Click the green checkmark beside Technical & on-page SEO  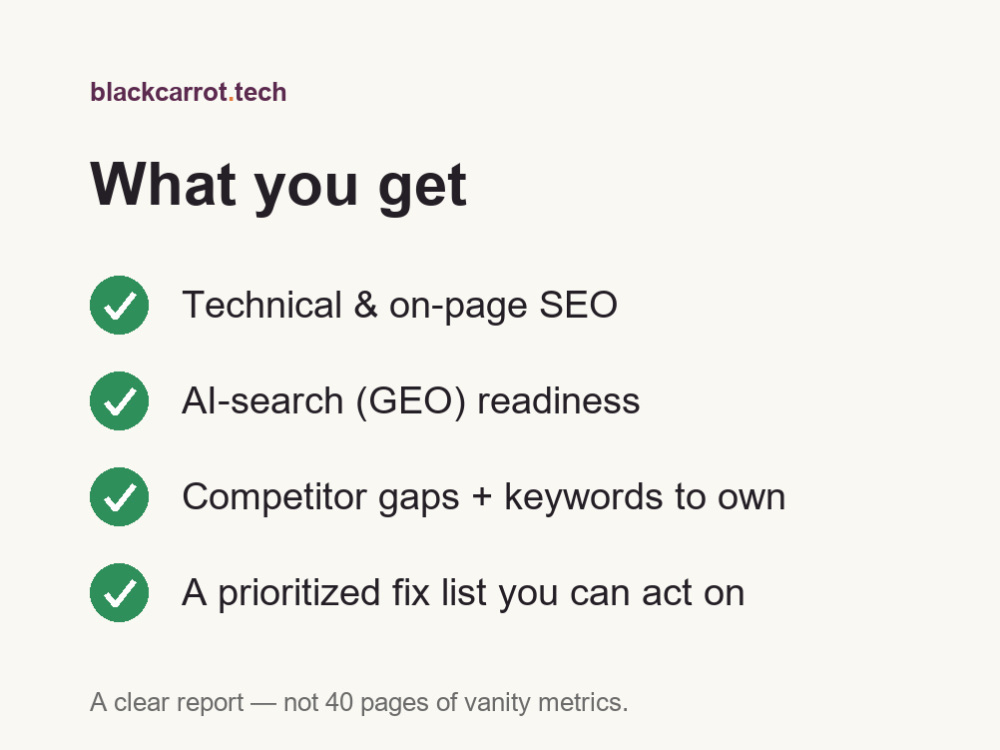coord(119,305)
